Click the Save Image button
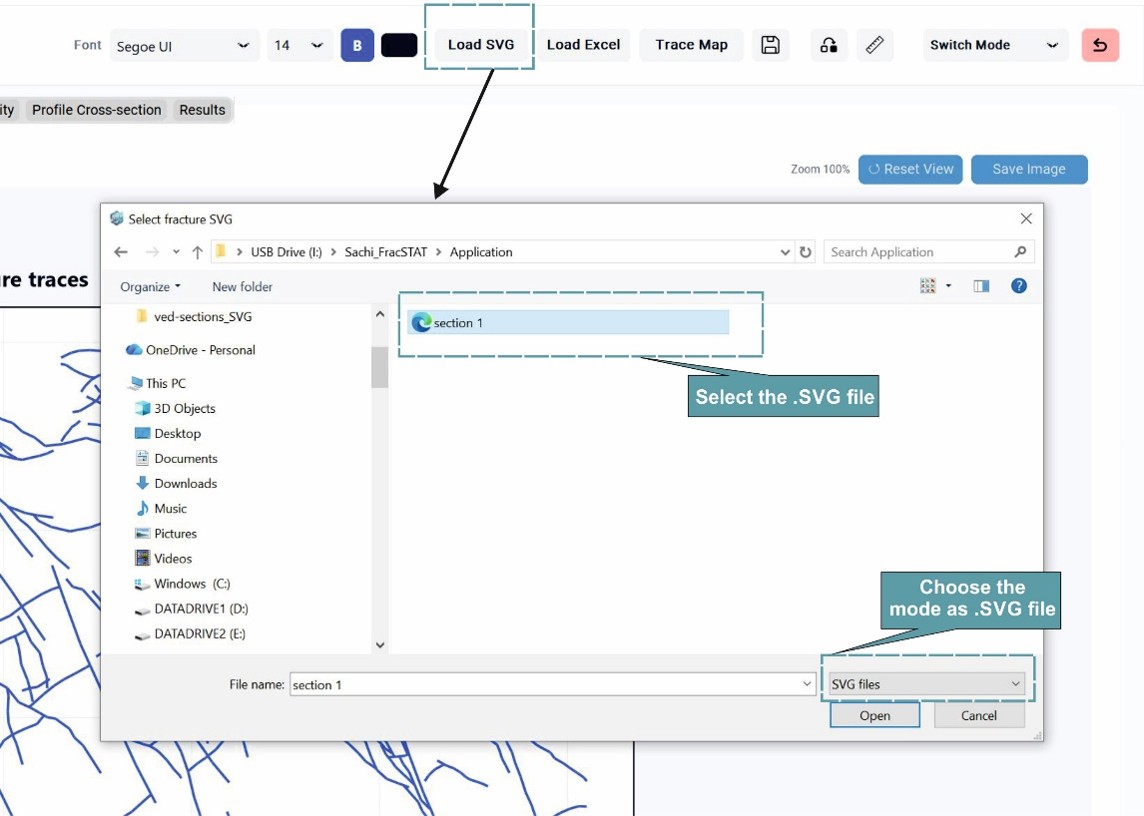This screenshot has width=1144, height=816. [1029, 169]
